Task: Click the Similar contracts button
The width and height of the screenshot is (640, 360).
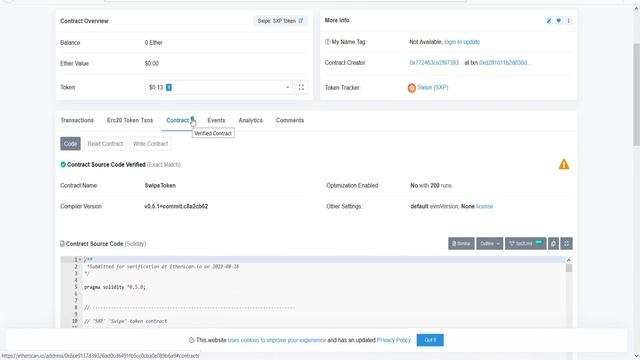Action: pyautogui.click(x=461, y=244)
